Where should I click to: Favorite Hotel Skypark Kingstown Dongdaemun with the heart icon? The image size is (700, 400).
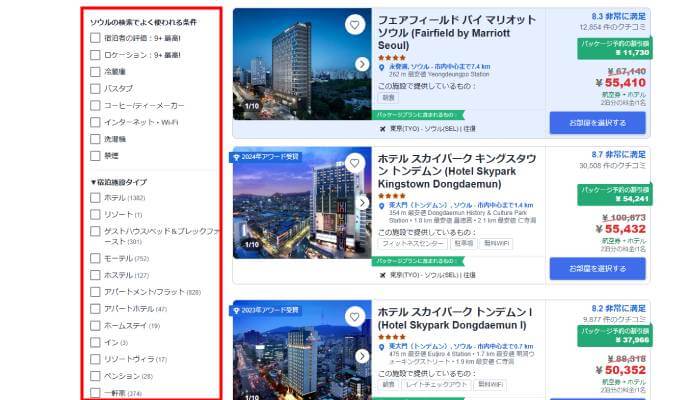pos(354,163)
